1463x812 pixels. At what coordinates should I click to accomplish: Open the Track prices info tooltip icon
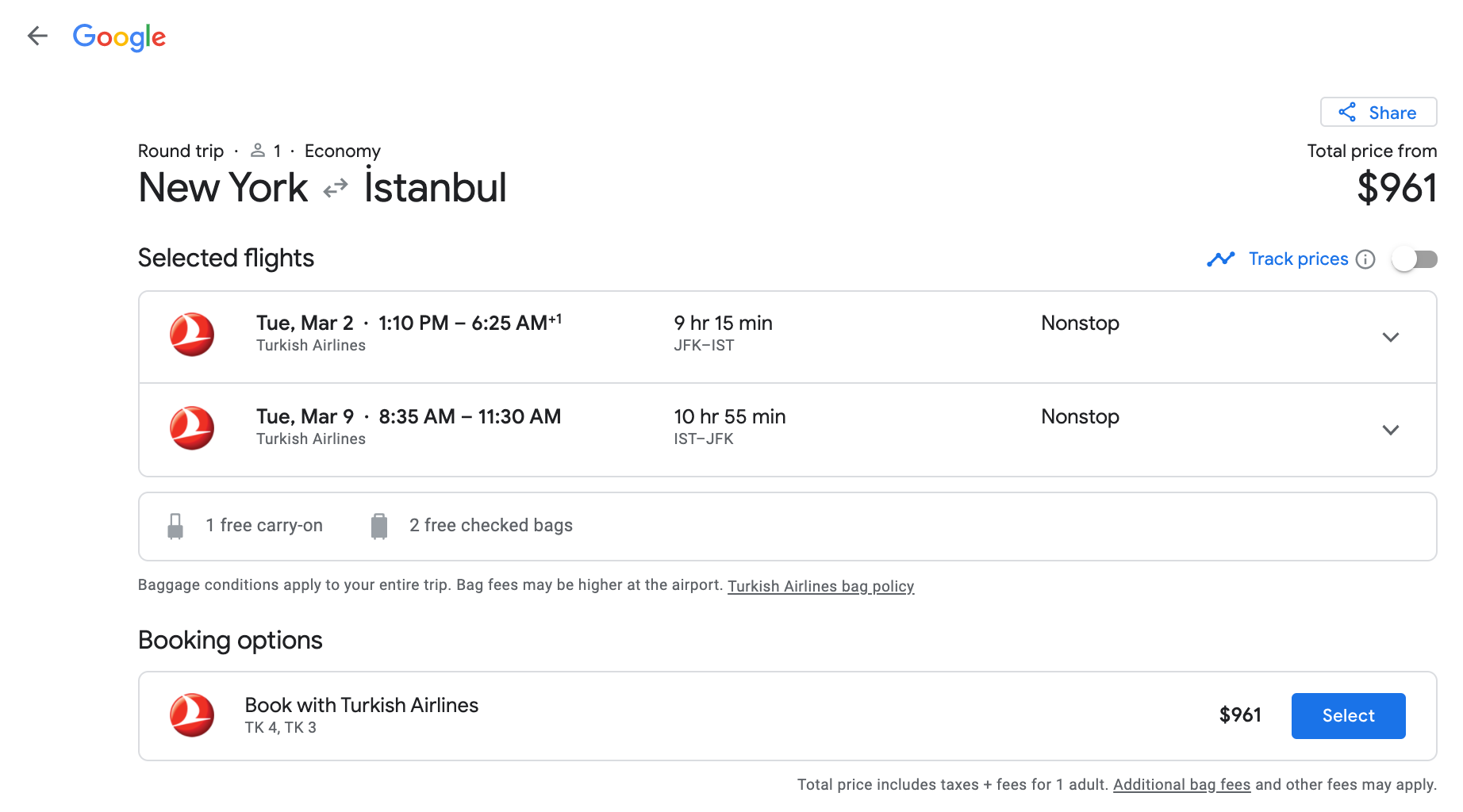1365,259
